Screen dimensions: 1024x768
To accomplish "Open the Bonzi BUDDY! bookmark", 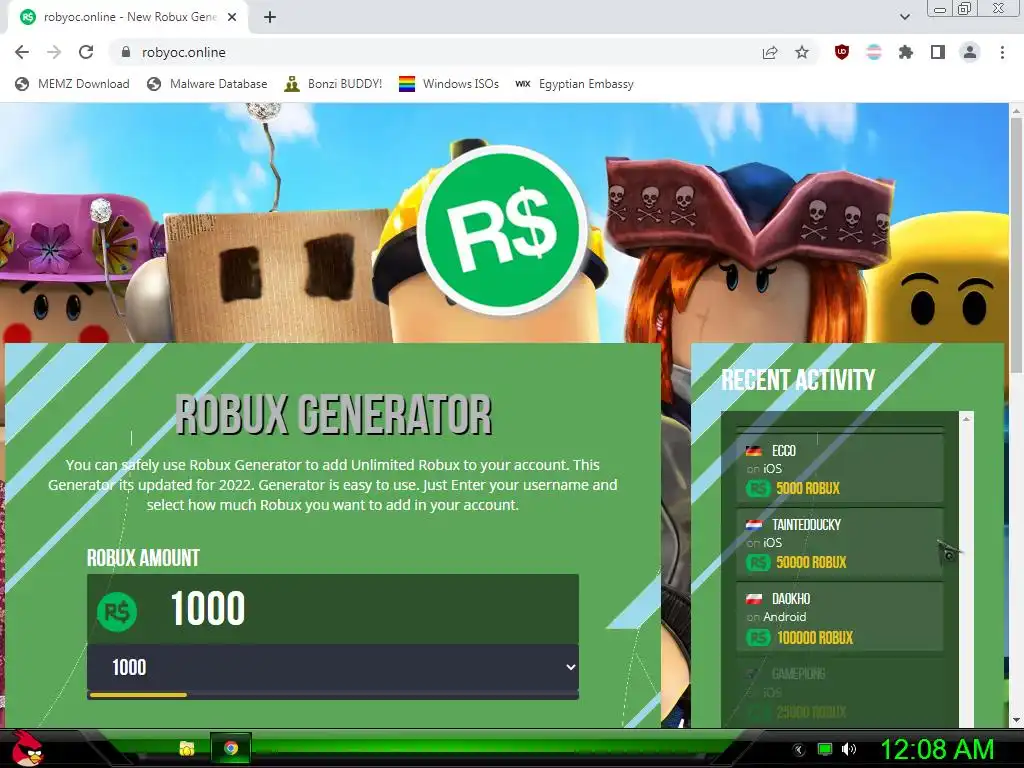I will tap(333, 84).
